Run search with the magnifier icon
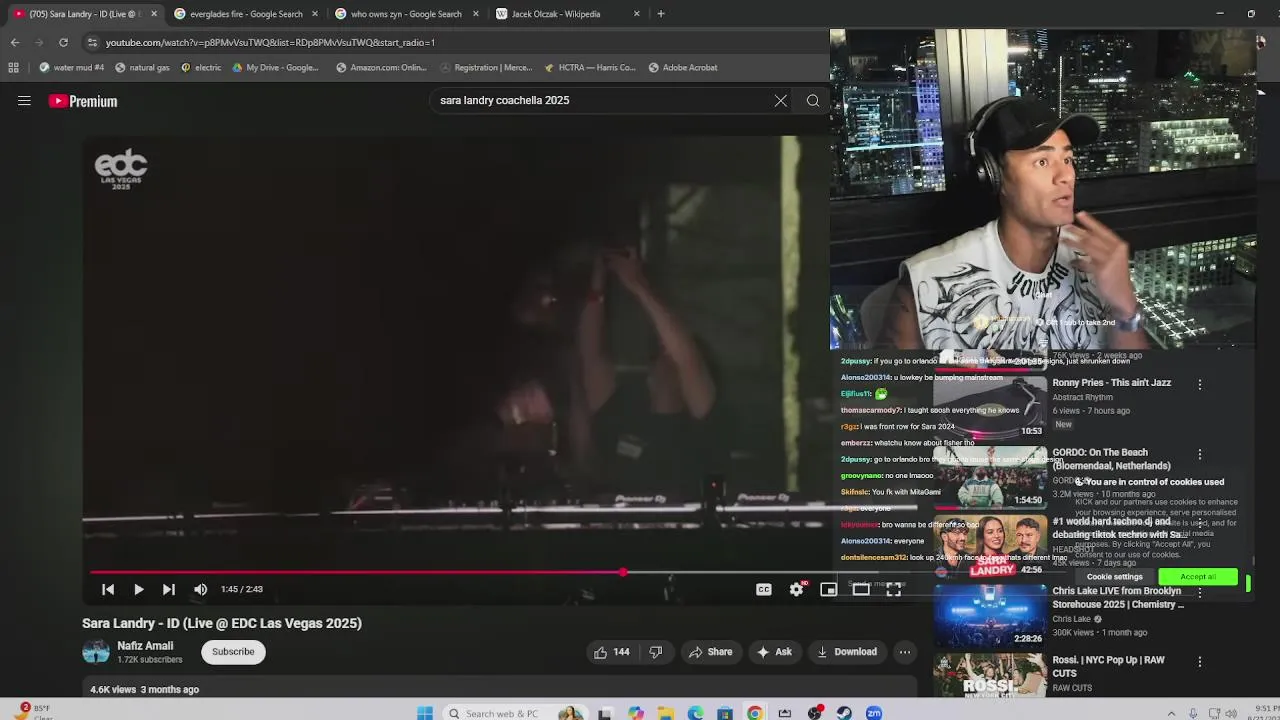The height and width of the screenshot is (720, 1280). 813,100
